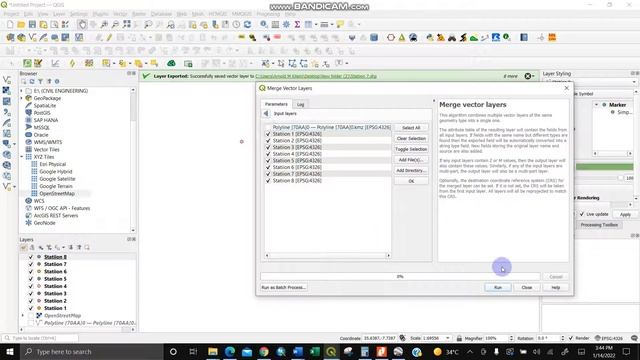Expand the Marker symbol tree node
The image size is (640, 360).
[x=596, y=105]
